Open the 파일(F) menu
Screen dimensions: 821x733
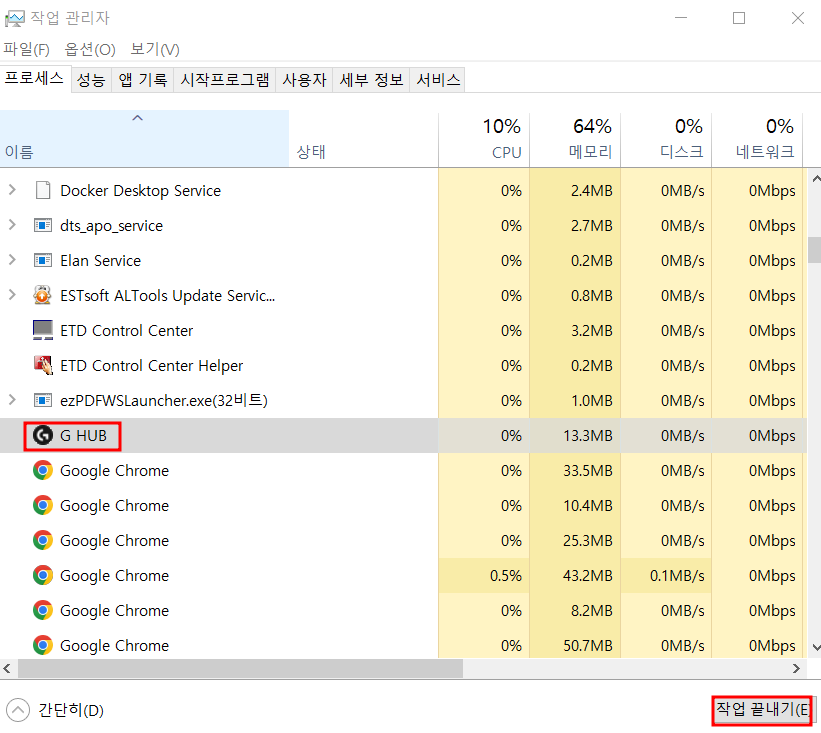[x=26, y=48]
